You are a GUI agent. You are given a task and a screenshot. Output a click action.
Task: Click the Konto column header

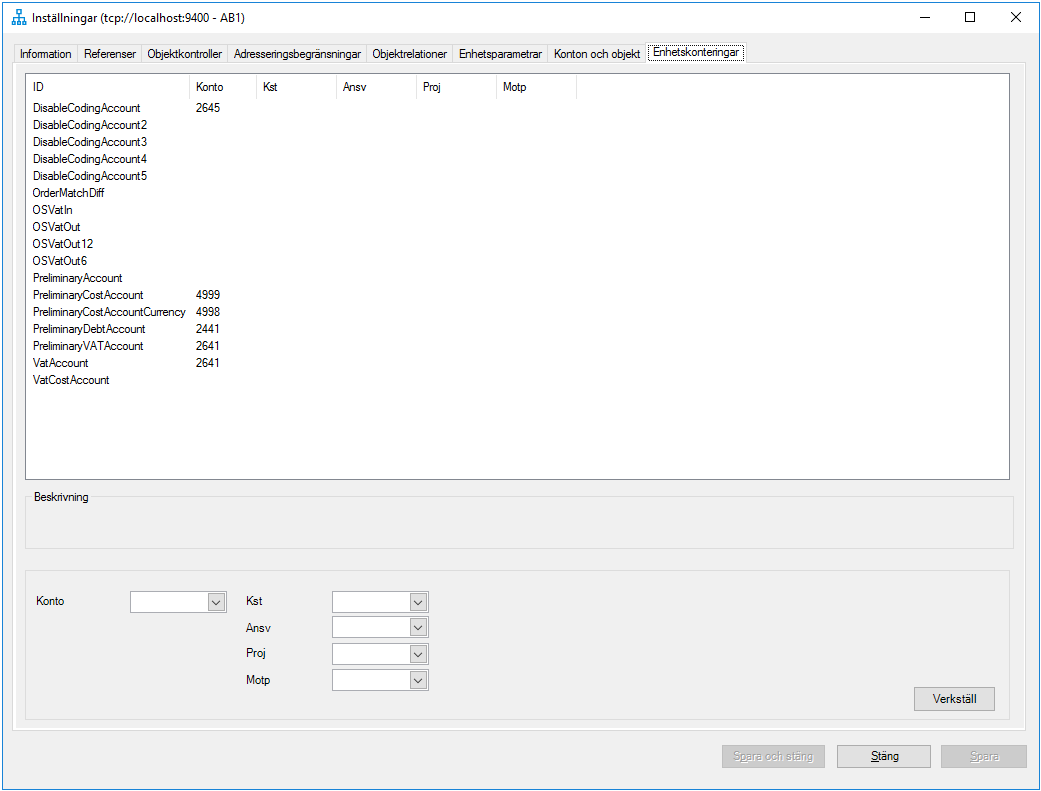coord(207,87)
